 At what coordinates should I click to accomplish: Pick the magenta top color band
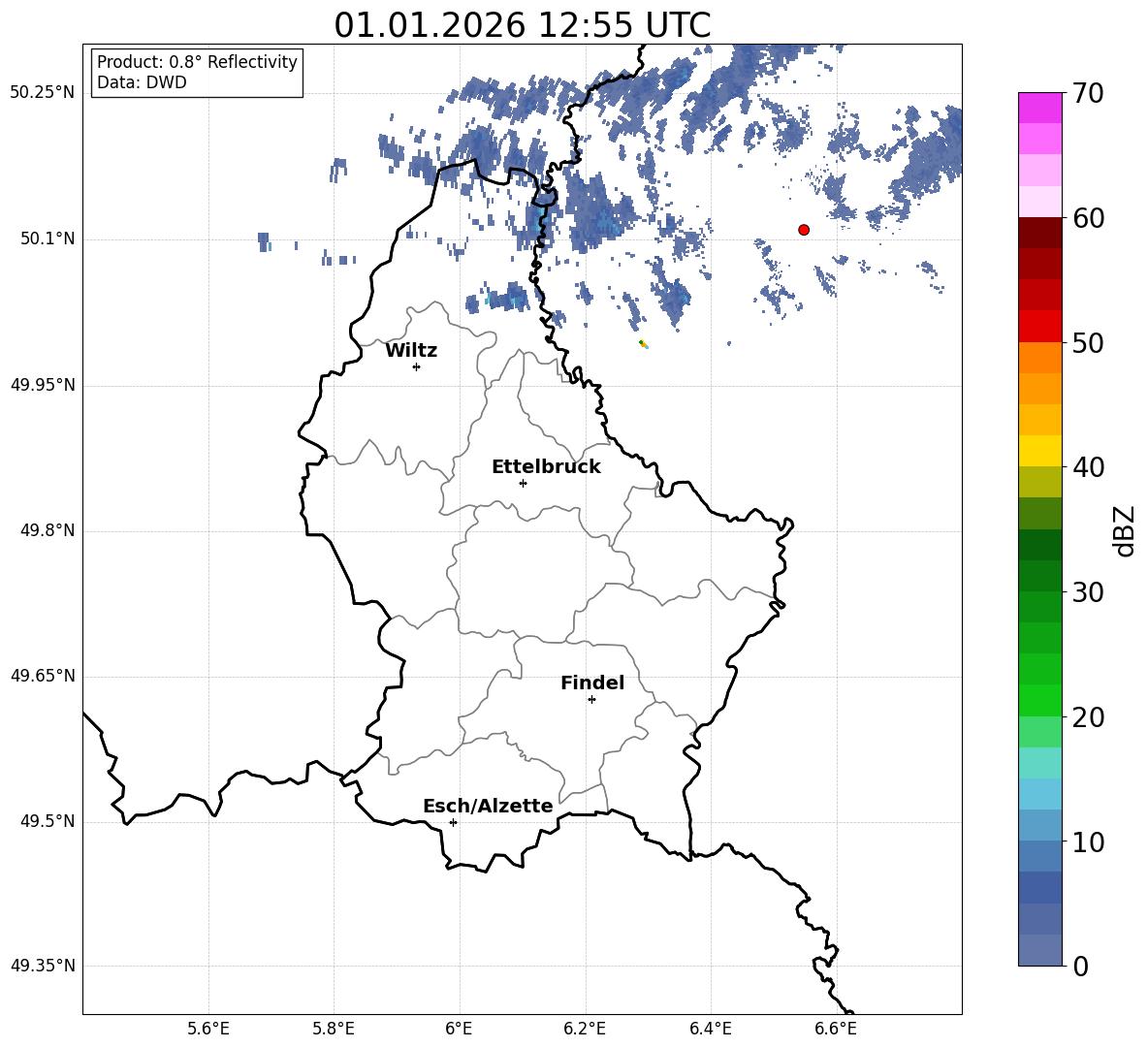point(1040,109)
